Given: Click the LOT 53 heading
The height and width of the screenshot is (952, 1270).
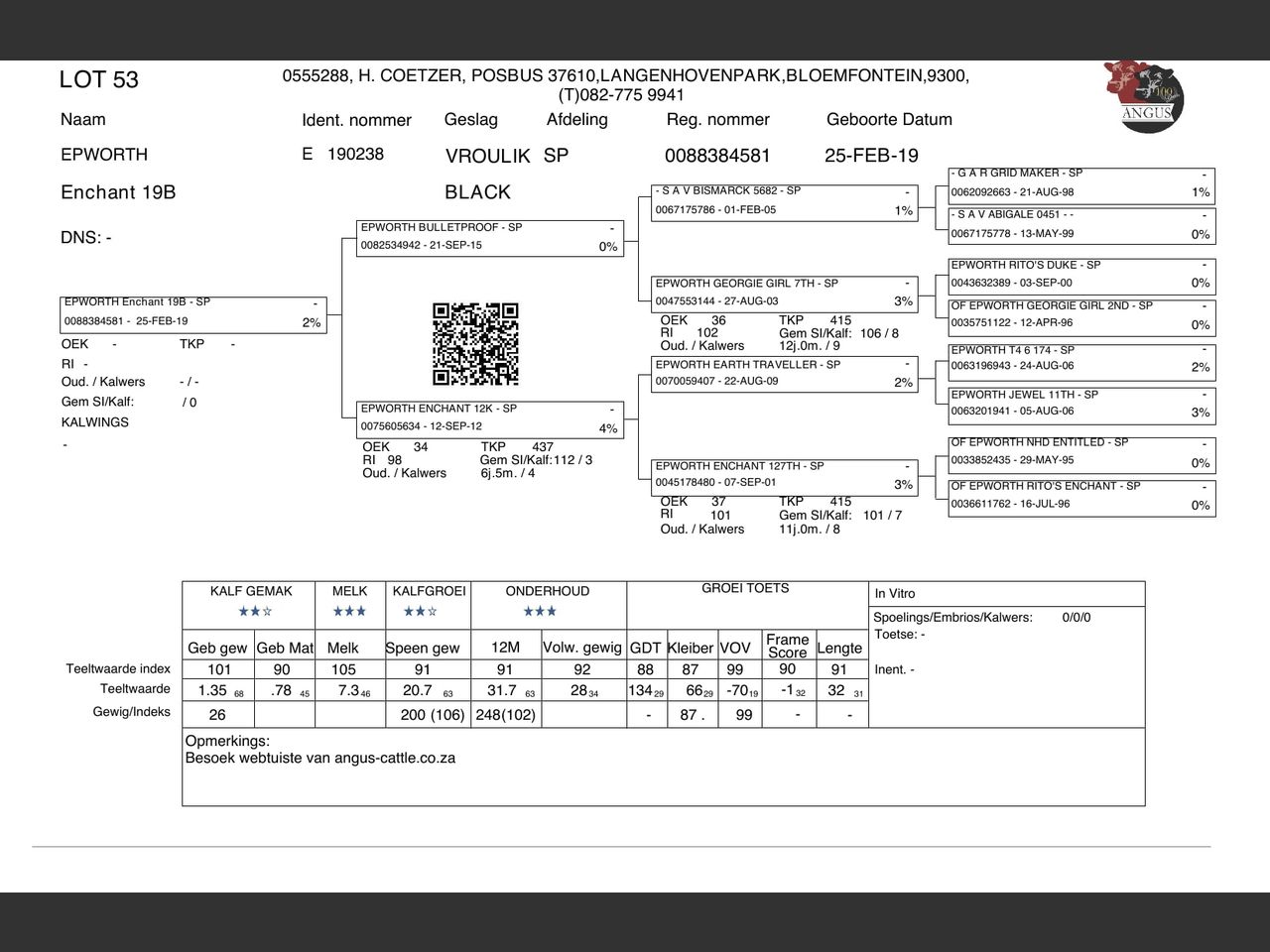Looking at the screenshot, I should point(99,80).
